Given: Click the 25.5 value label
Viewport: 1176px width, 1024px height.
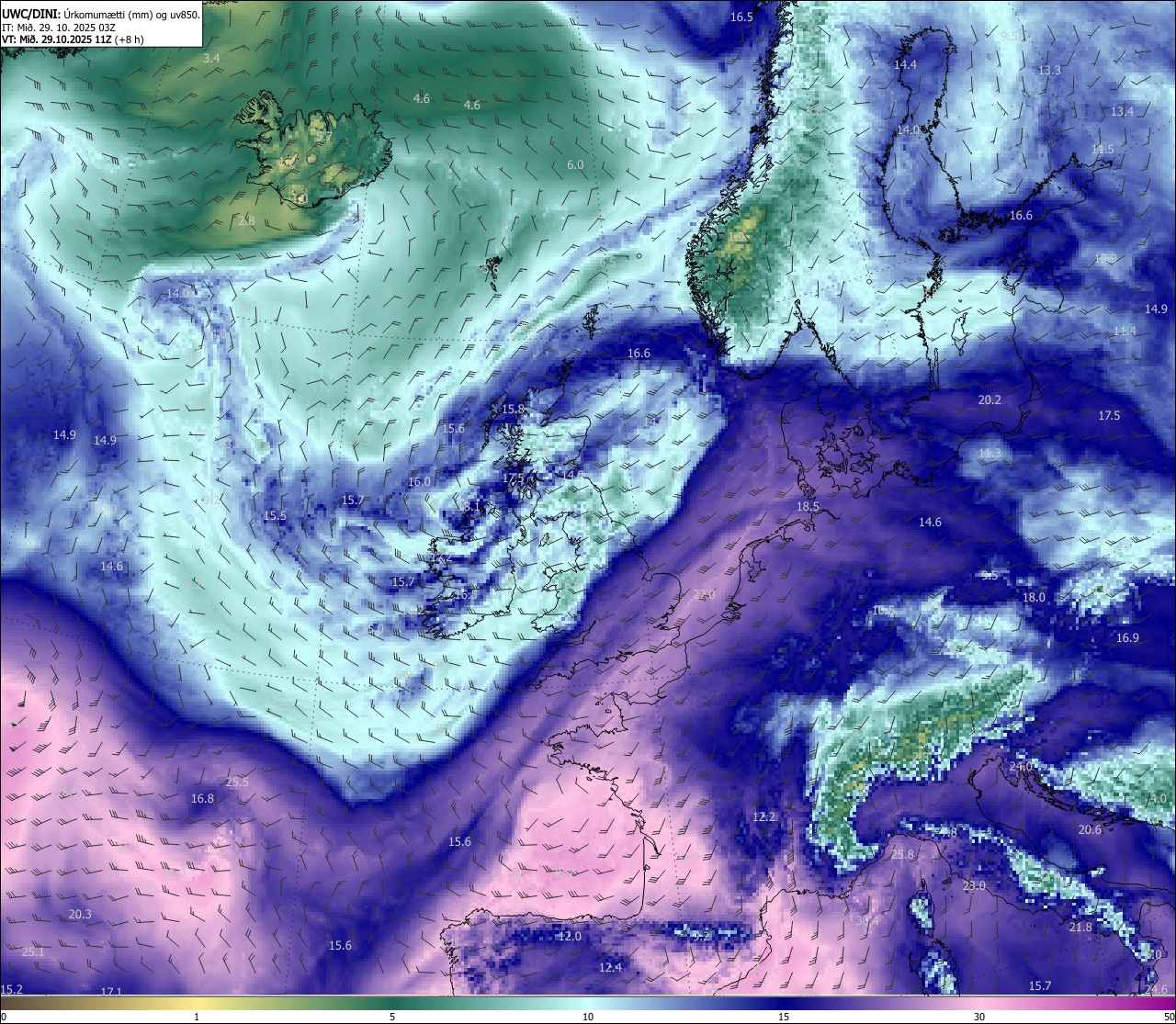Looking at the screenshot, I should click(237, 782).
